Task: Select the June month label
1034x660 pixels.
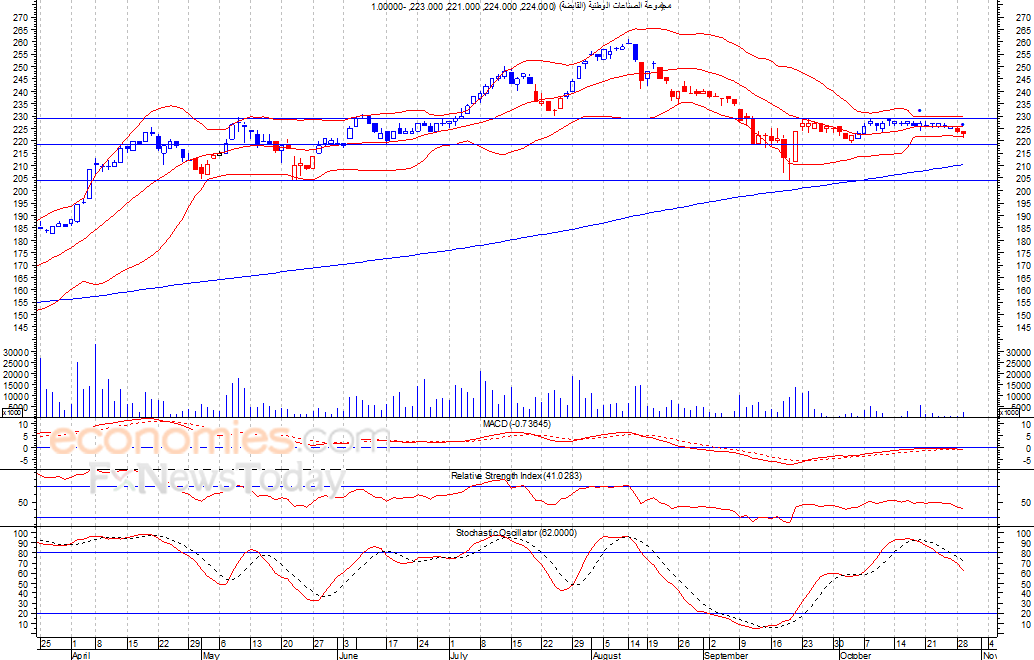Action: (x=348, y=655)
